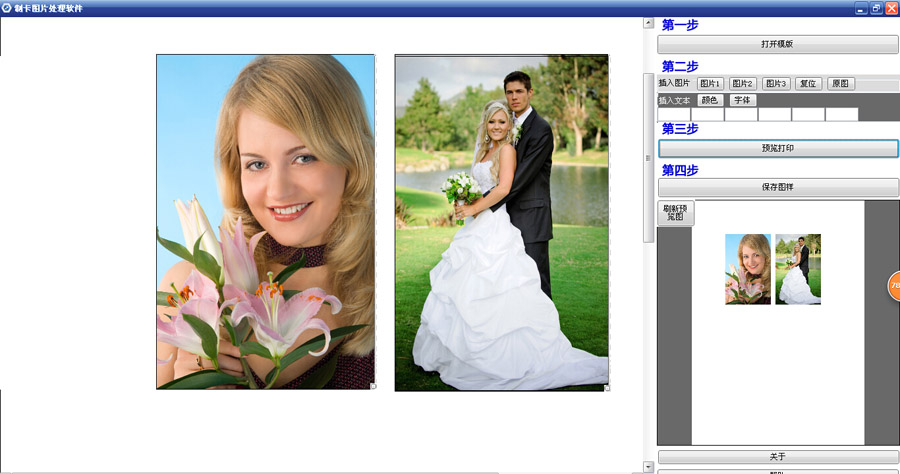
Task: Click the orange floating badge at right edge
Action: click(x=894, y=285)
